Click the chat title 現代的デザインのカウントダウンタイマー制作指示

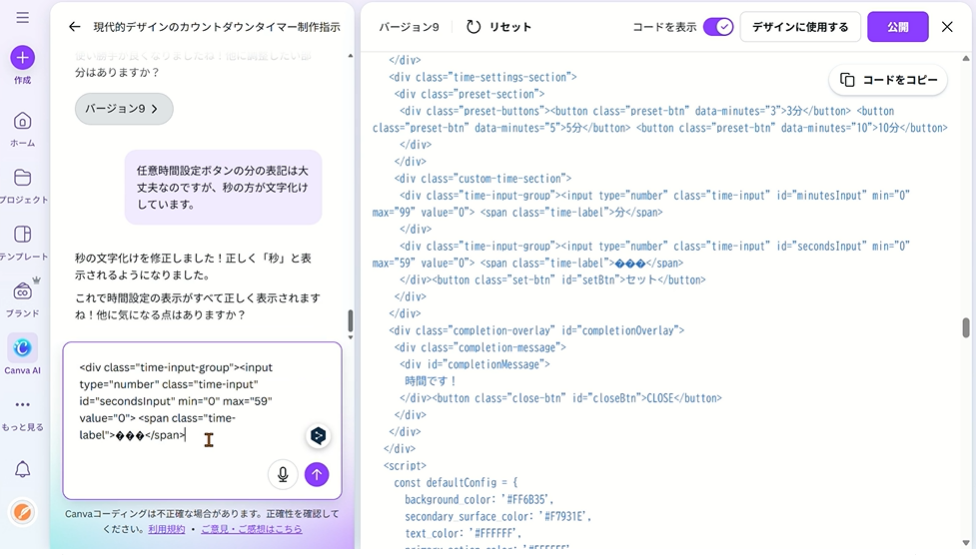[217, 27]
